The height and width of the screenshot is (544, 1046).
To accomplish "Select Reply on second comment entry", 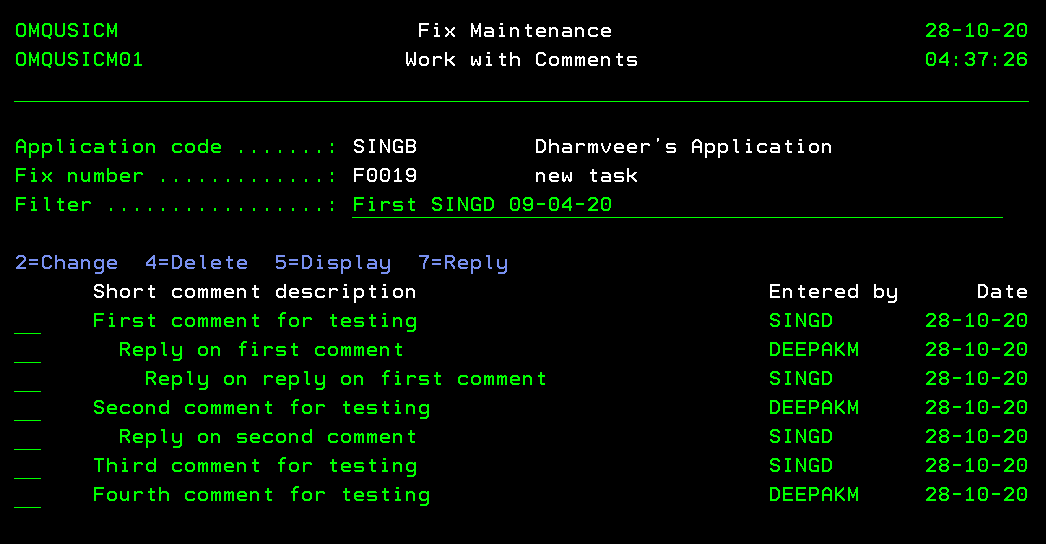I will tap(267, 437).
